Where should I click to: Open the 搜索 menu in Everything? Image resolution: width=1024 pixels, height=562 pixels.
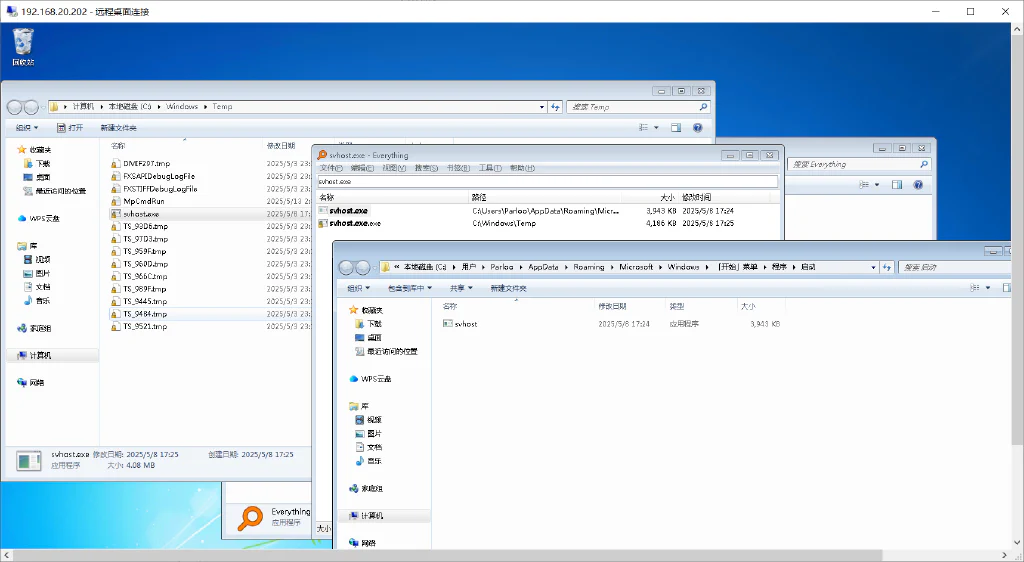426,168
